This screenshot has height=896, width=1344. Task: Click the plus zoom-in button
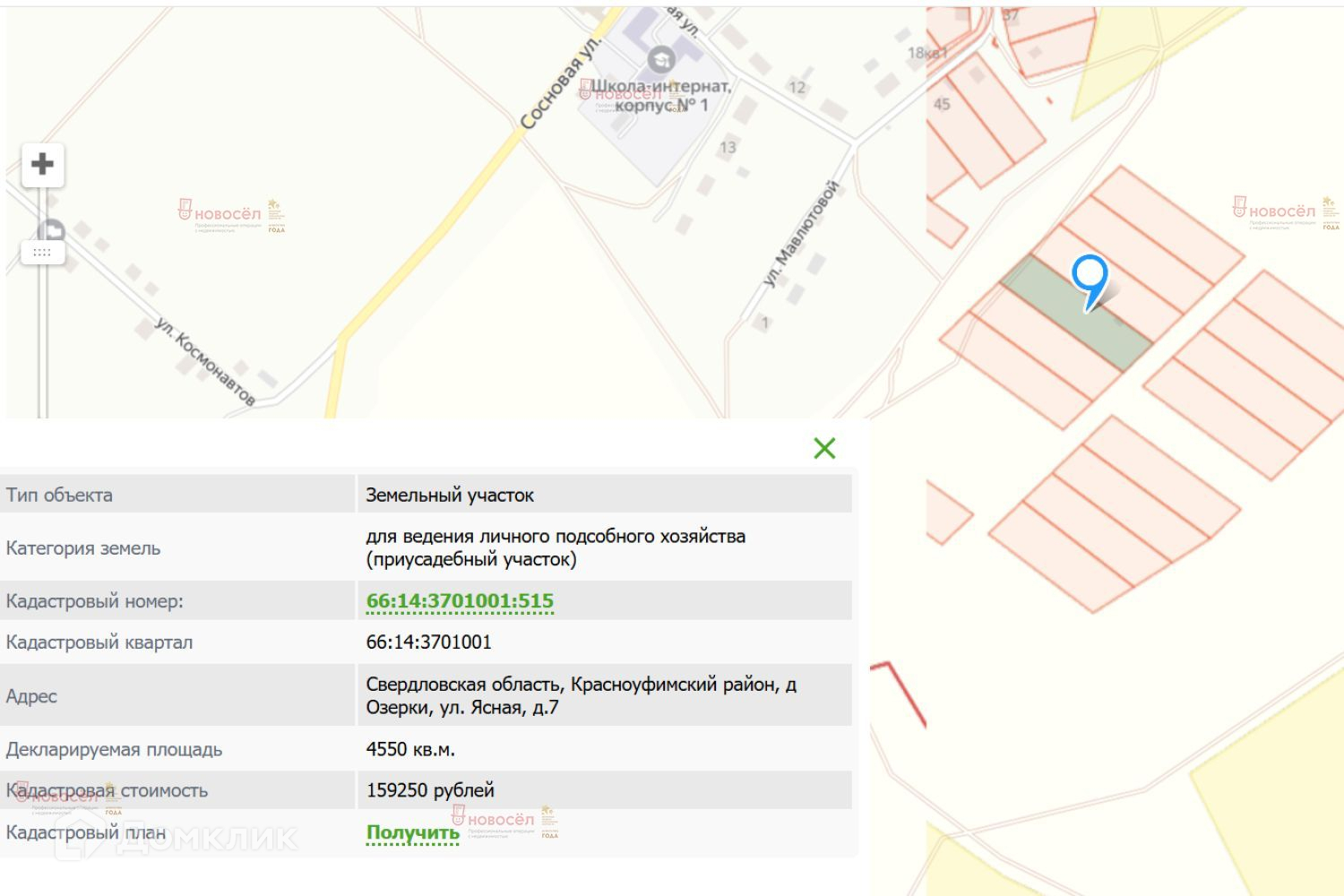pos(42,165)
